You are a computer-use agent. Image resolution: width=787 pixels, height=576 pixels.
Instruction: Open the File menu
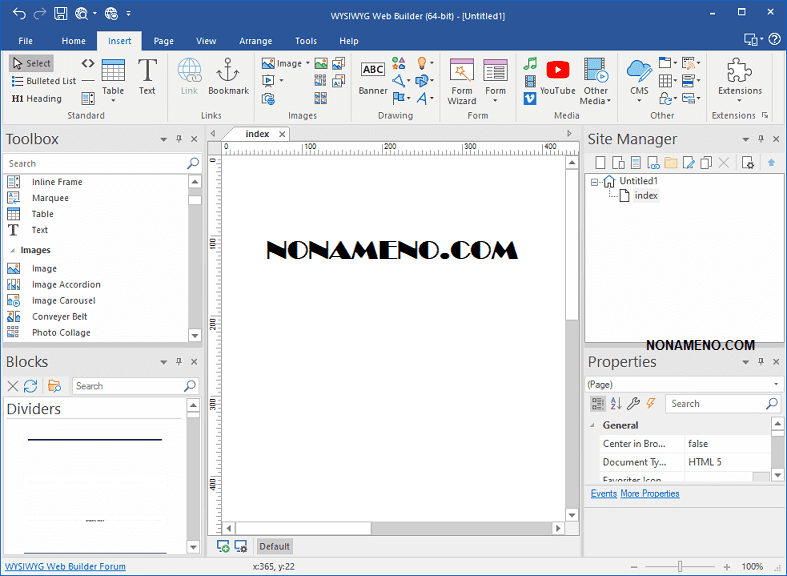coord(26,41)
